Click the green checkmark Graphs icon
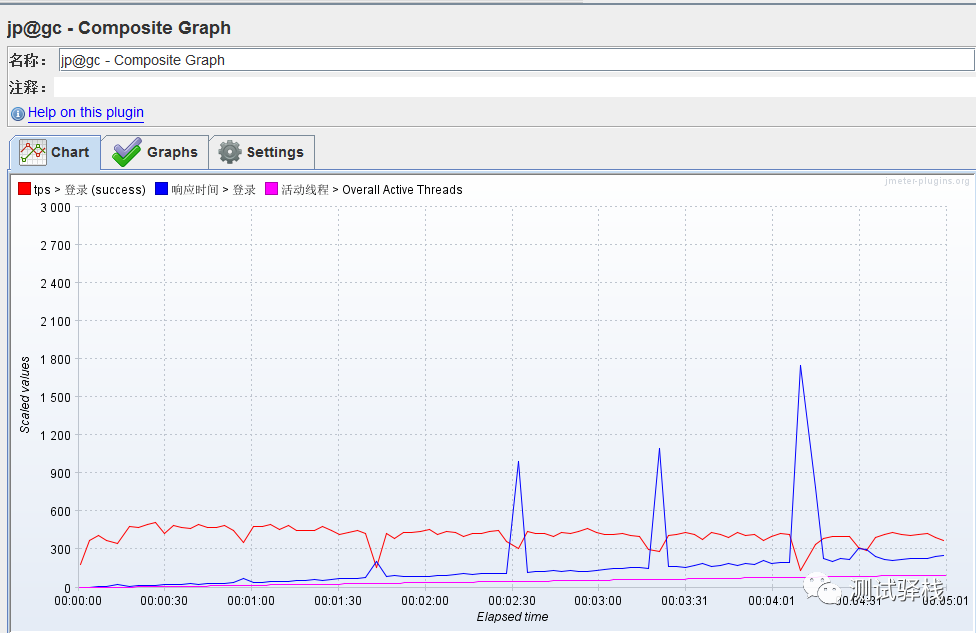The width and height of the screenshot is (976, 633). point(127,152)
